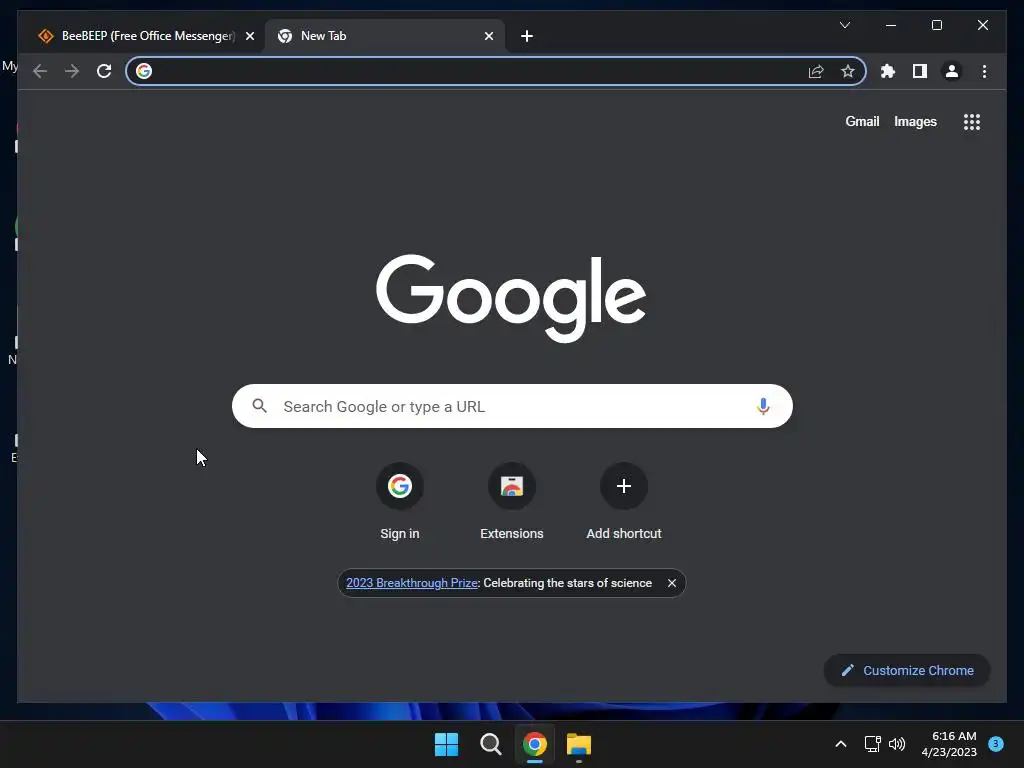This screenshot has width=1024, height=768.
Task: Click the magnifier in search box
Action: (259, 406)
